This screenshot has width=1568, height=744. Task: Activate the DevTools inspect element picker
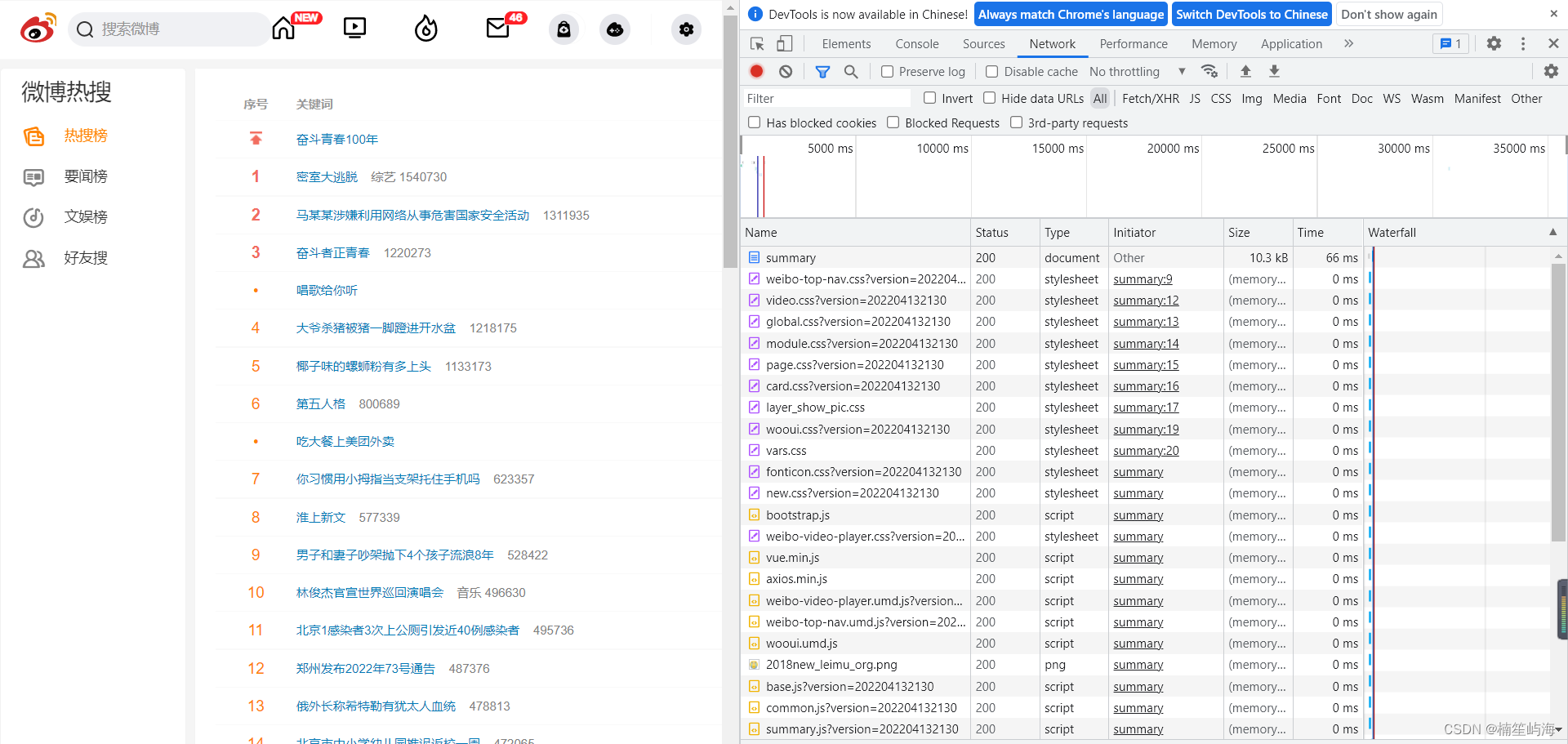[x=757, y=44]
